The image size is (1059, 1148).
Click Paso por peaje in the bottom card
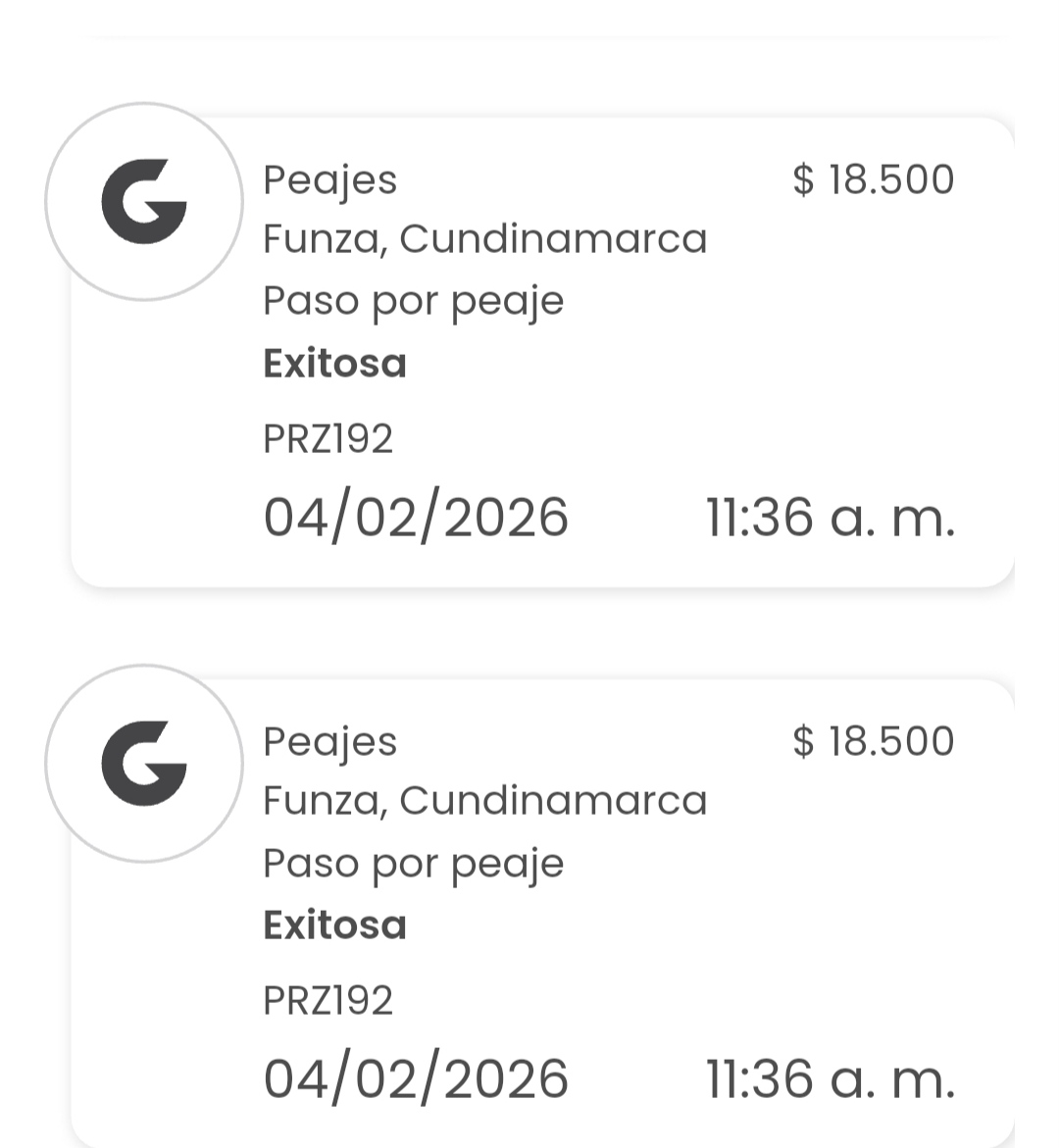coord(413,864)
